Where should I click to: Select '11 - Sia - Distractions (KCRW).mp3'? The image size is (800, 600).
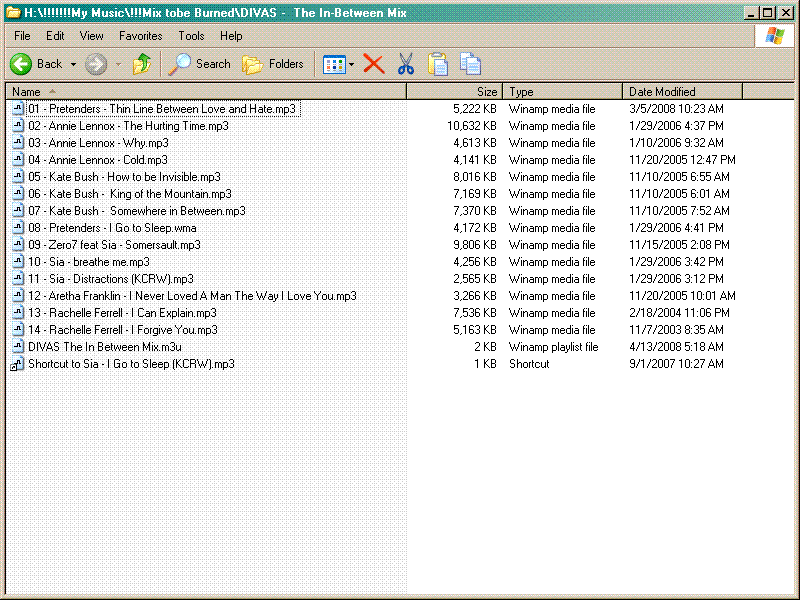[x=111, y=279]
